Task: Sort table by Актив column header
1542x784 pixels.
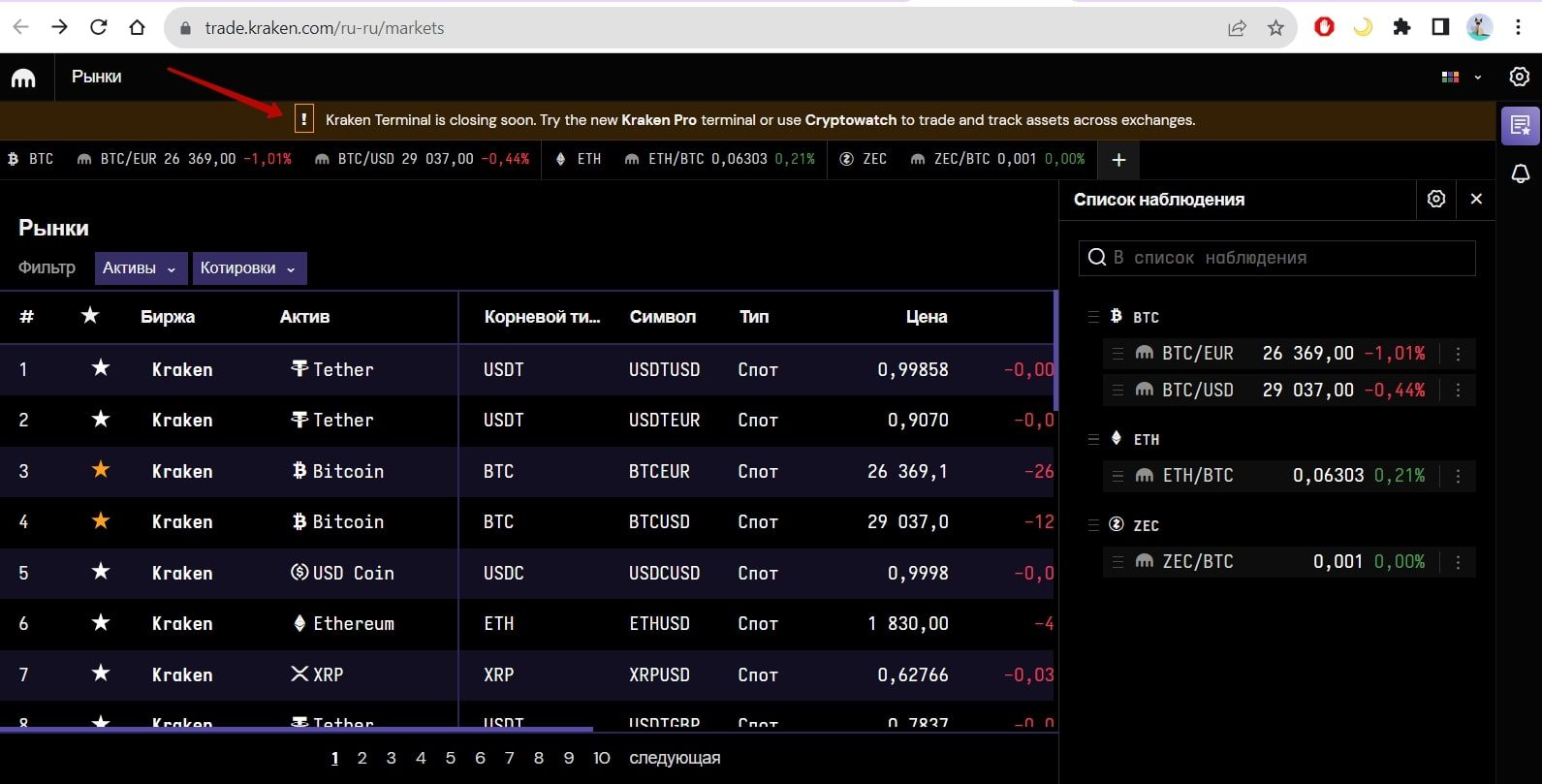Action: [305, 317]
